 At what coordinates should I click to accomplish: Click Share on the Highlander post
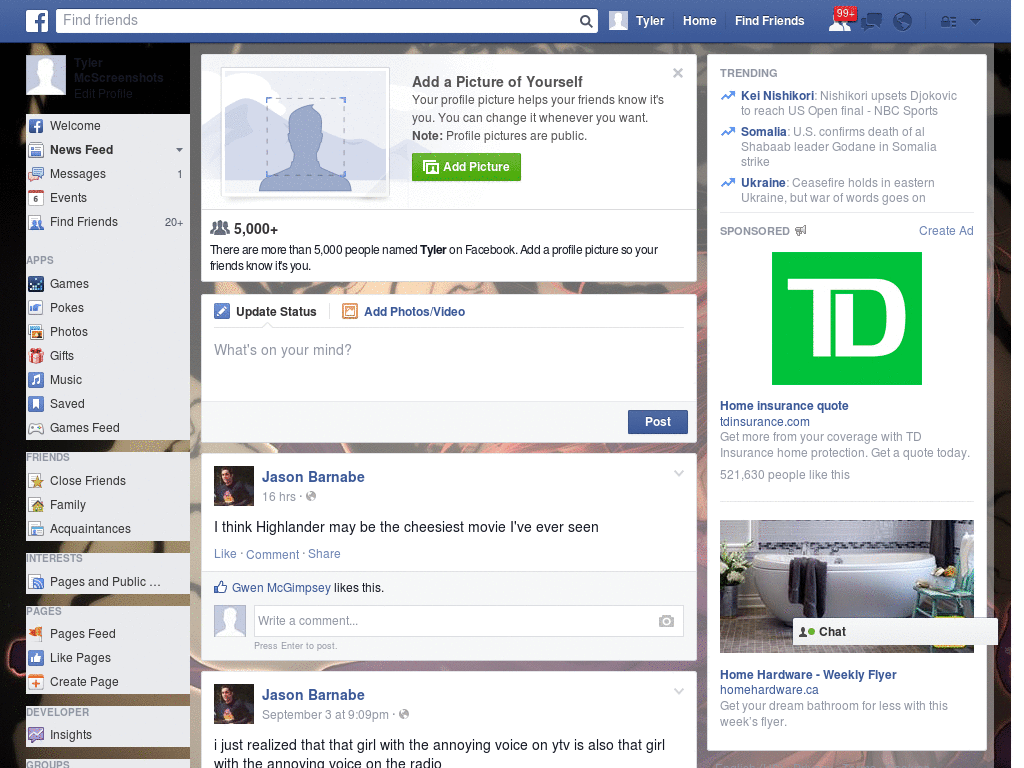point(324,554)
